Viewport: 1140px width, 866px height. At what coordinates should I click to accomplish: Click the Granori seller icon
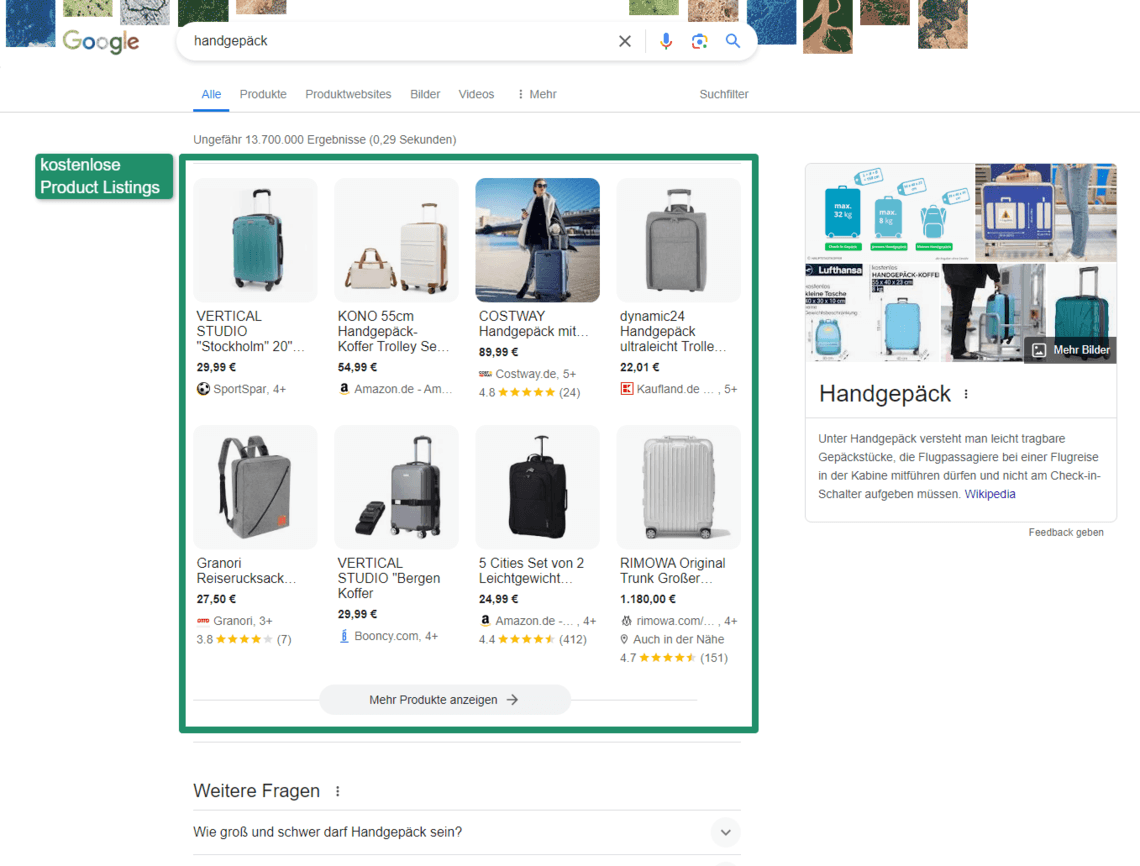click(203, 621)
